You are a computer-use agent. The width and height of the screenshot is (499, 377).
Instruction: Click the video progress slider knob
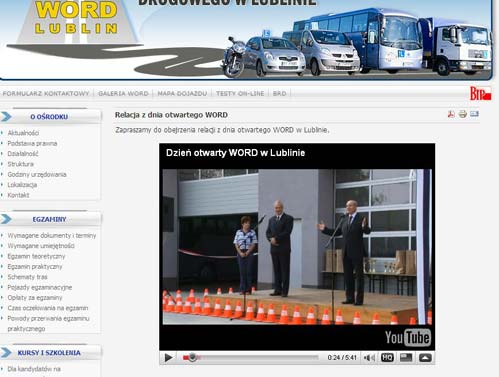(192, 358)
